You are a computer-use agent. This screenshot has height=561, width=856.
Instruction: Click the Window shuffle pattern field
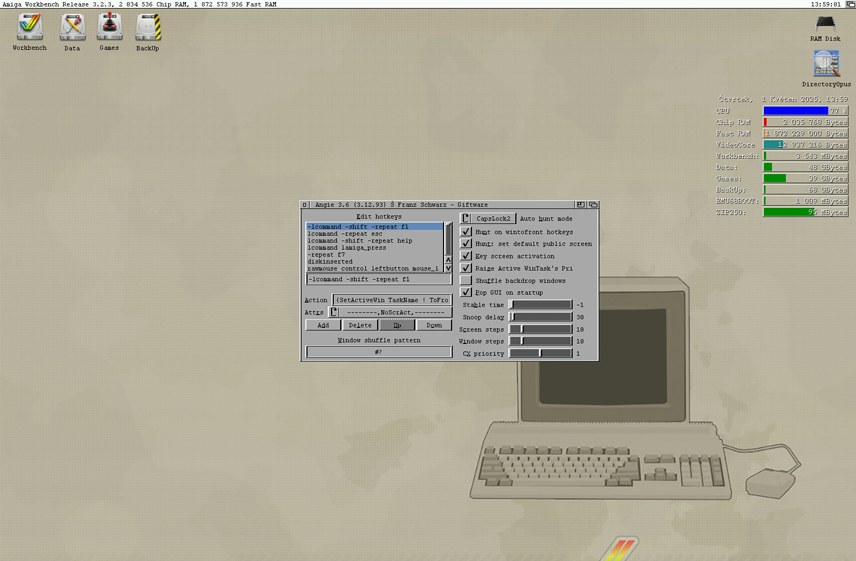(379, 352)
